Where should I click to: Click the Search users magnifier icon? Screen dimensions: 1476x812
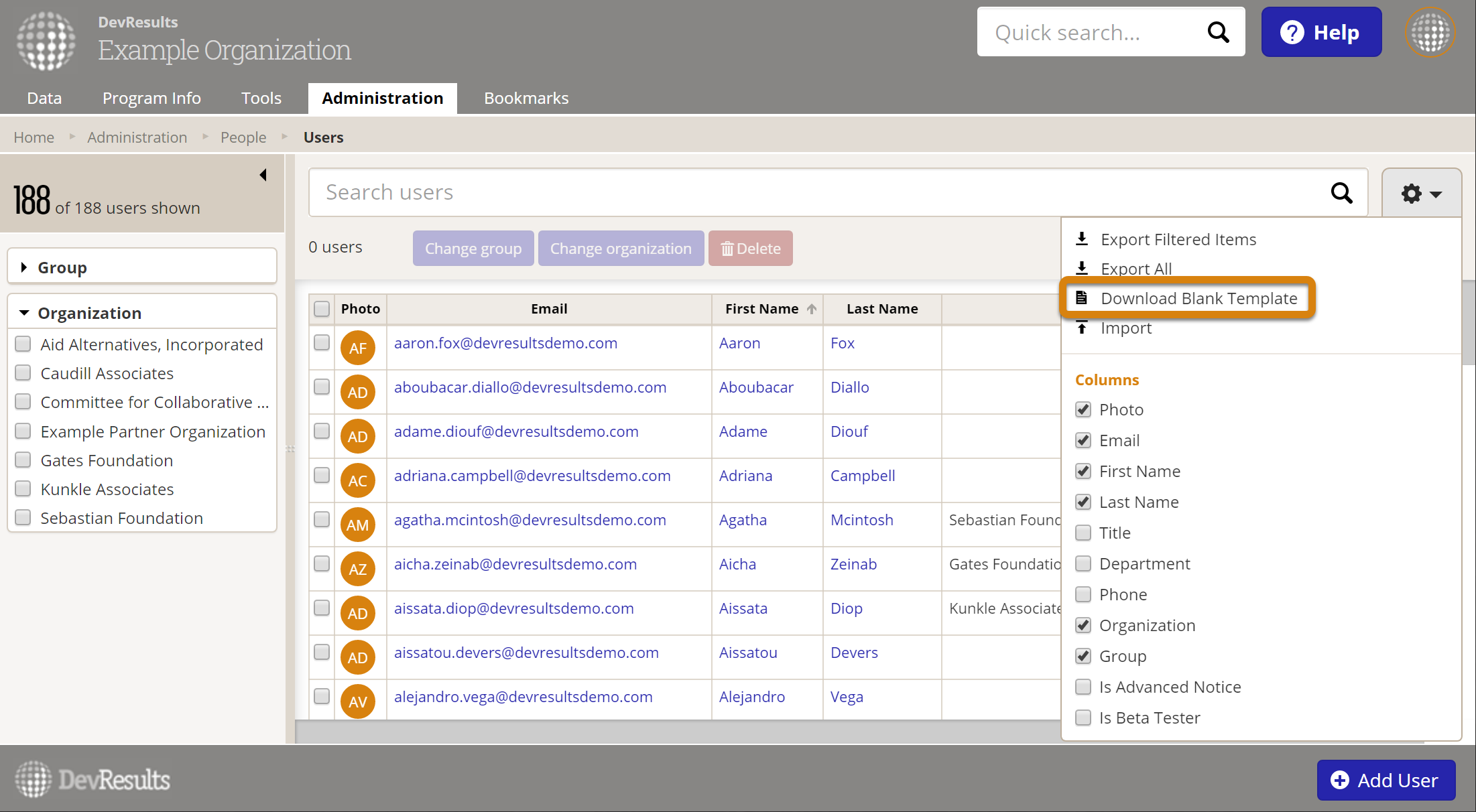pyautogui.click(x=1341, y=193)
